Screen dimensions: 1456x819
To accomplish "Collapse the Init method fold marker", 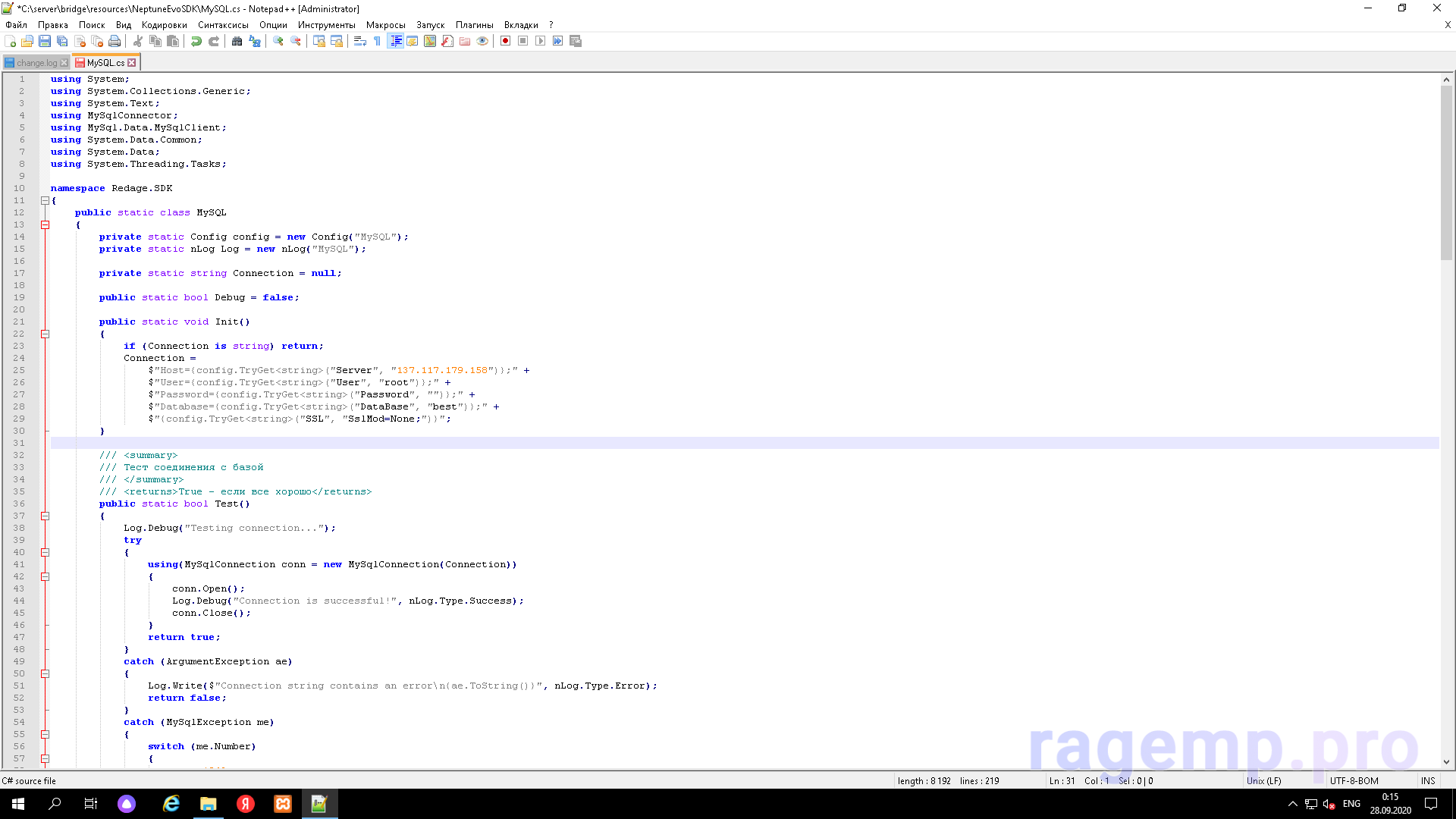I will point(45,334).
